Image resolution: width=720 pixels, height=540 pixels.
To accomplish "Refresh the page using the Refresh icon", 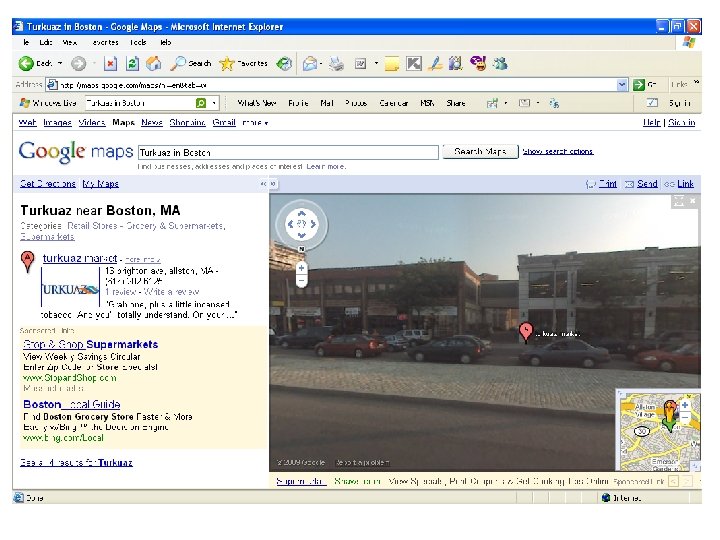I will click(132, 63).
